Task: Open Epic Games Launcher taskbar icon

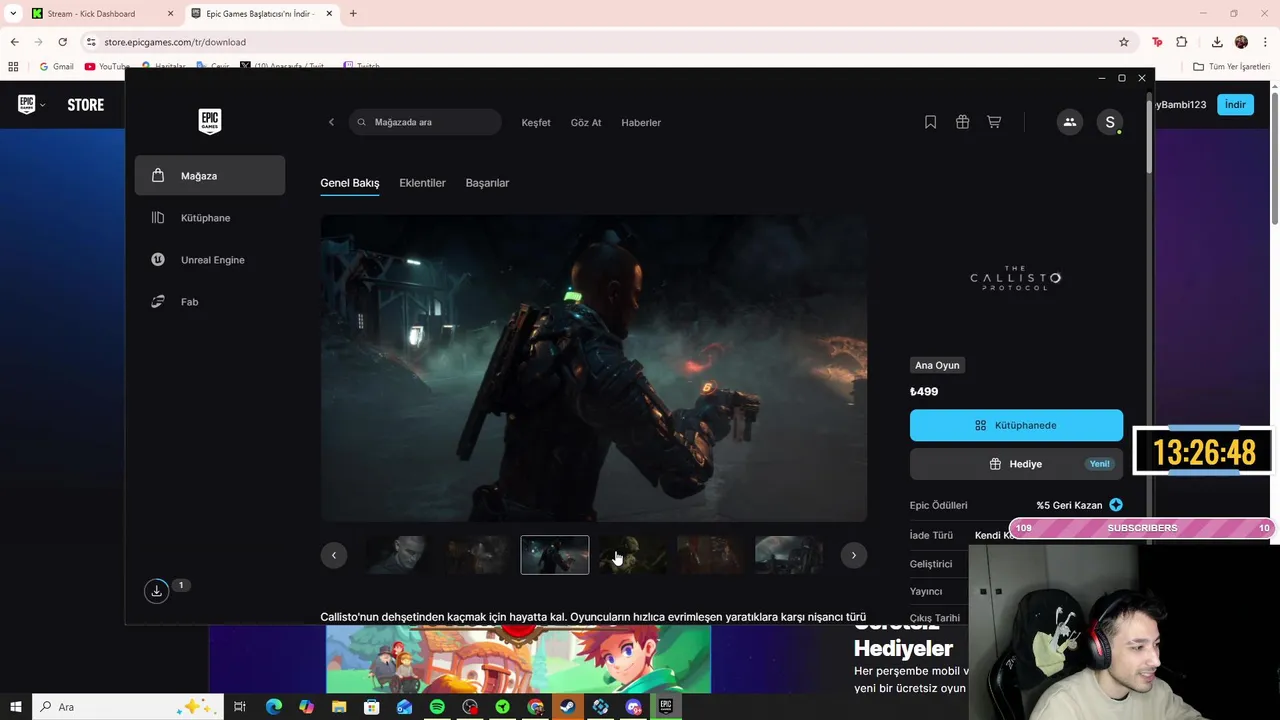Action: [666, 707]
